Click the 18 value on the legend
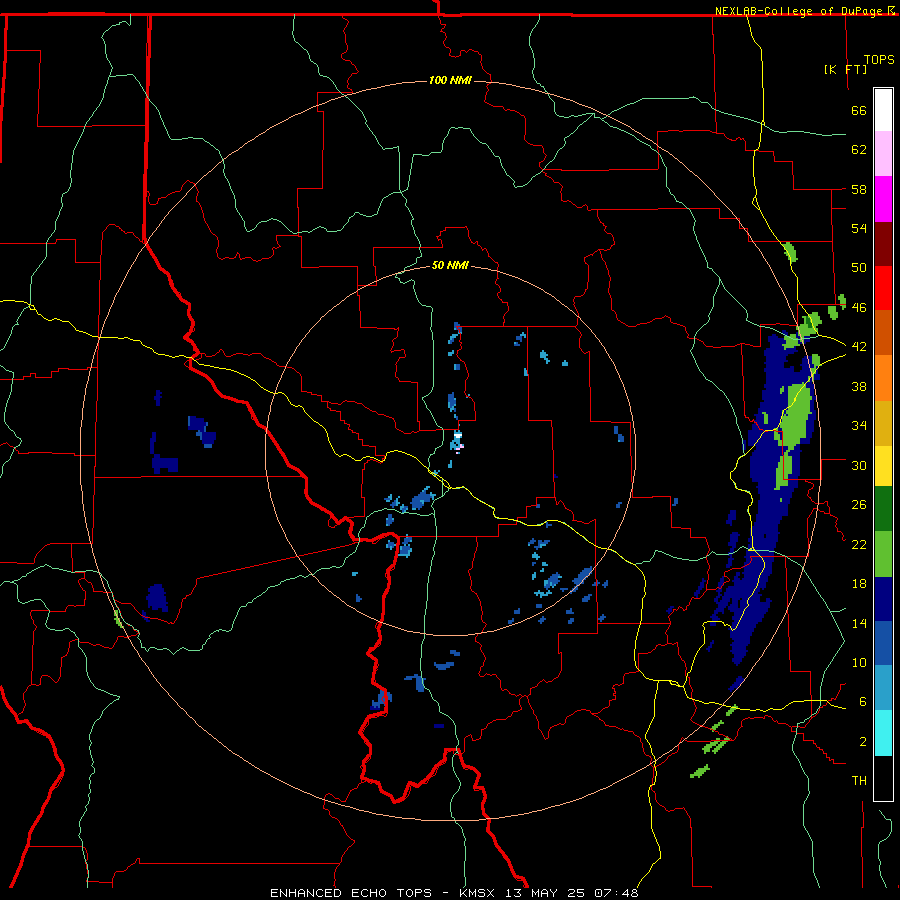Image resolution: width=900 pixels, height=900 pixels. 859,584
